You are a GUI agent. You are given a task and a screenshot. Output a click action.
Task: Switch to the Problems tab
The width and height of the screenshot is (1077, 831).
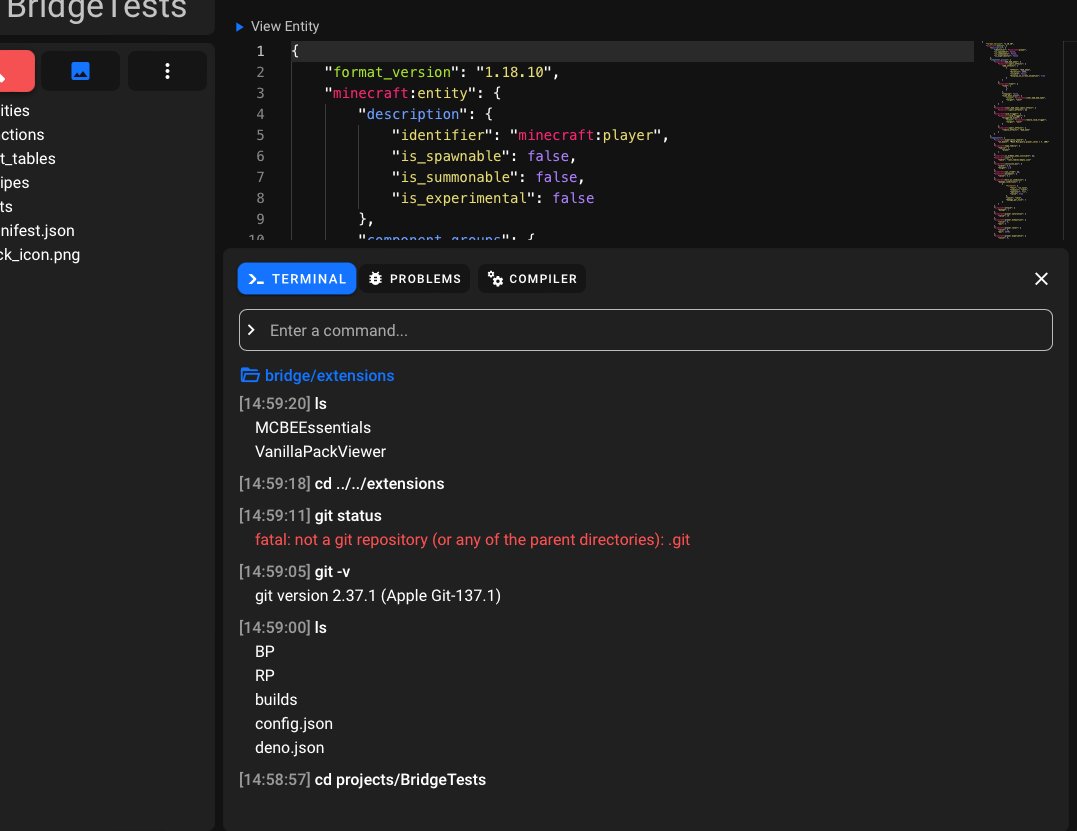click(415, 279)
